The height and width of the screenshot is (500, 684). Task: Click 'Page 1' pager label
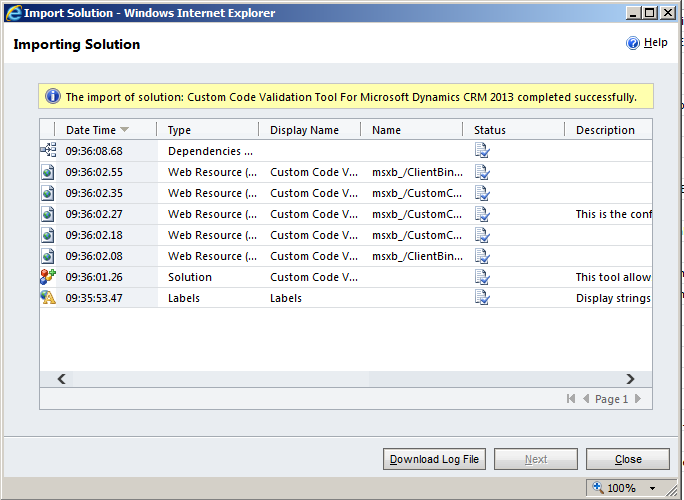click(x=612, y=399)
